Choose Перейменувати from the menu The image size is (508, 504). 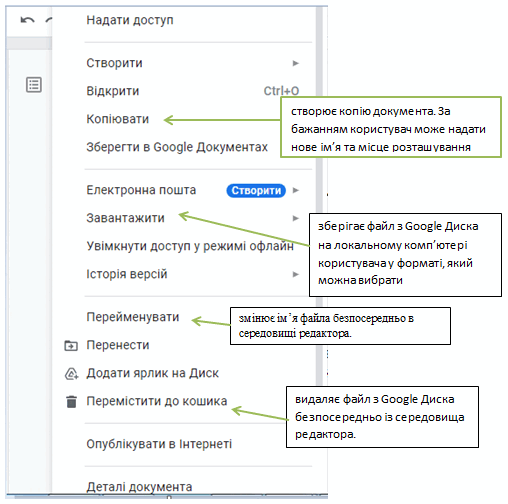pyautogui.click(x=133, y=317)
